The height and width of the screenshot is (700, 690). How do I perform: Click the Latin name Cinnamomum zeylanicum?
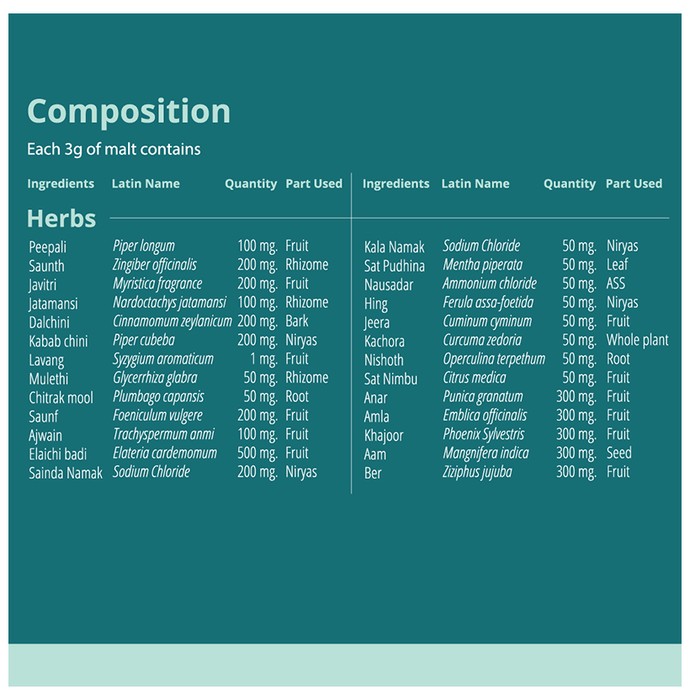pos(172,322)
